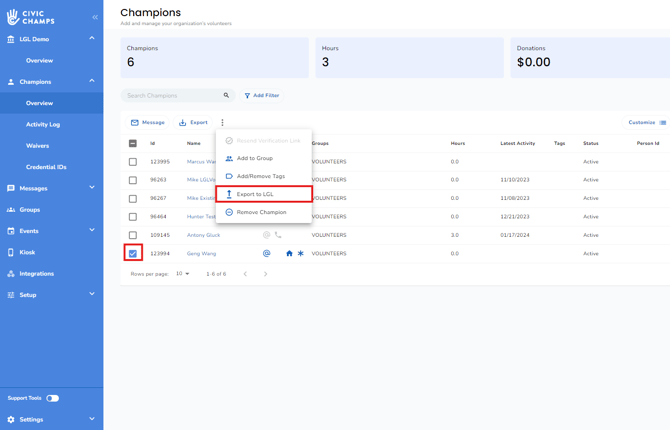Click the Id 123994 cell
670x430 pixels.
click(x=160, y=253)
